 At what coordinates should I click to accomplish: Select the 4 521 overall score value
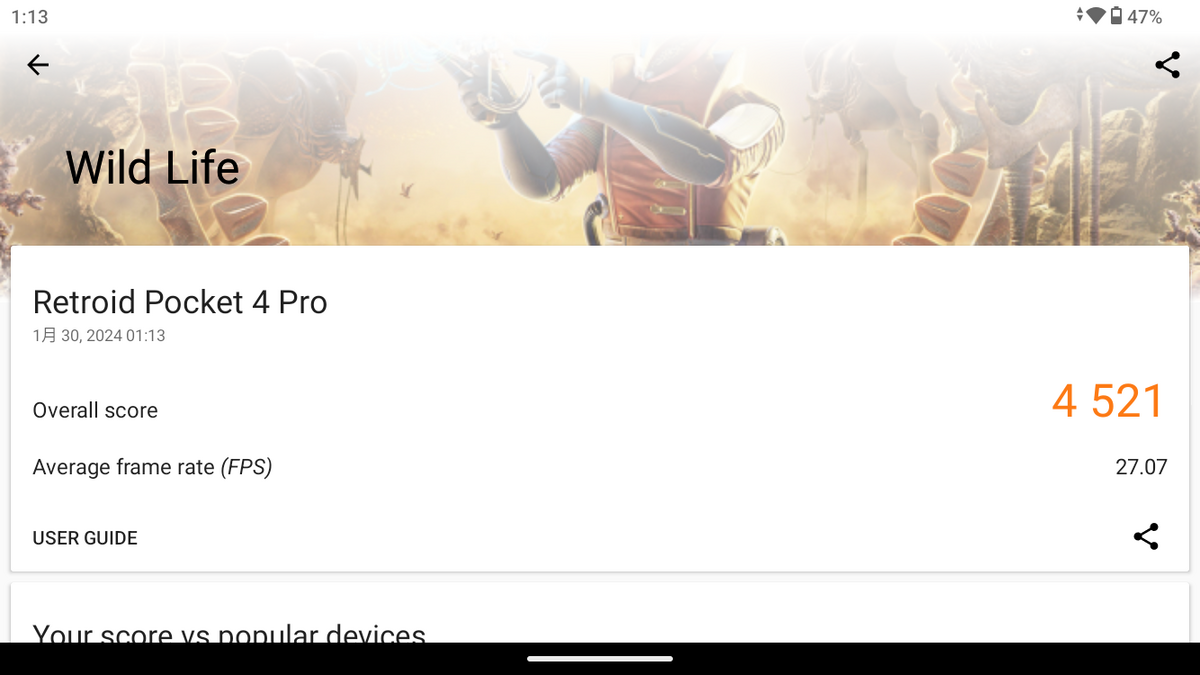[1108, 401]
